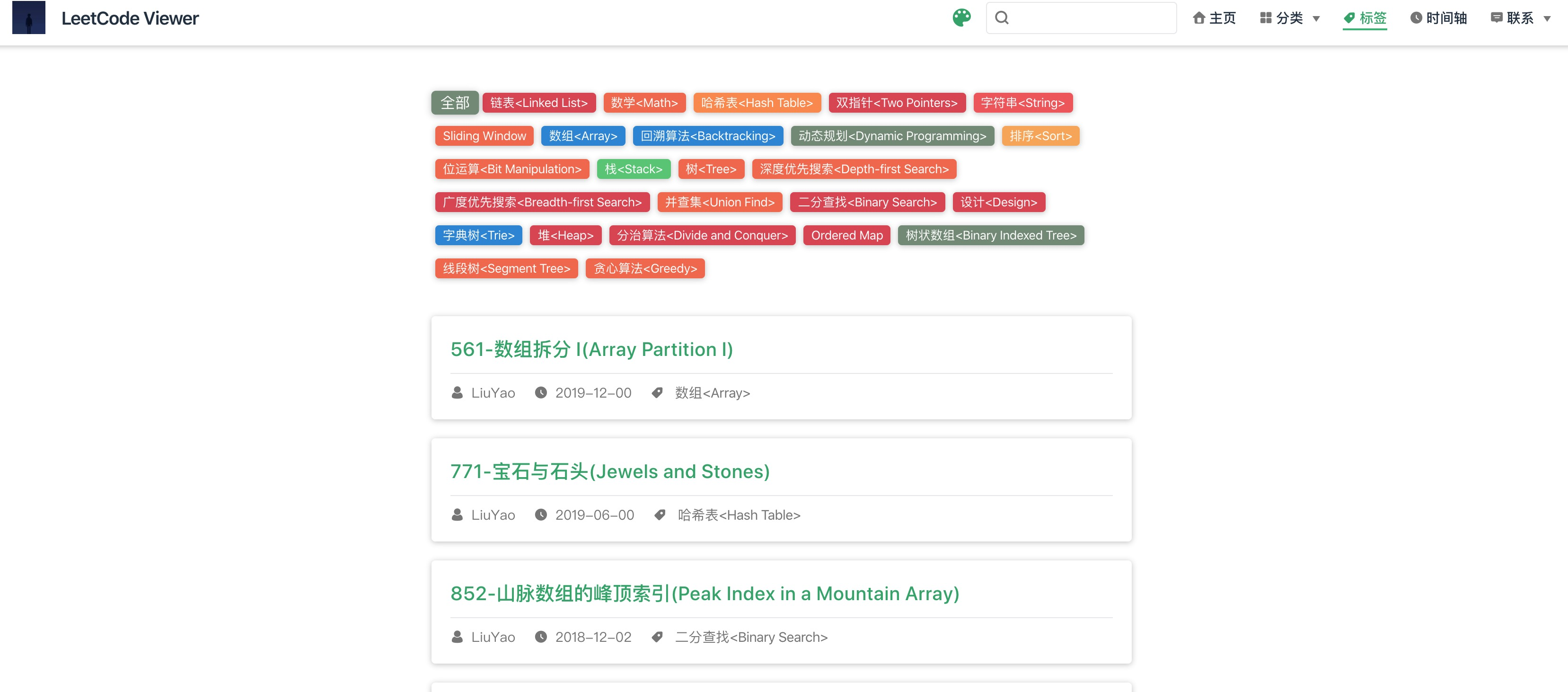Click the chat icon beside 联系

tap(1496, 18)
